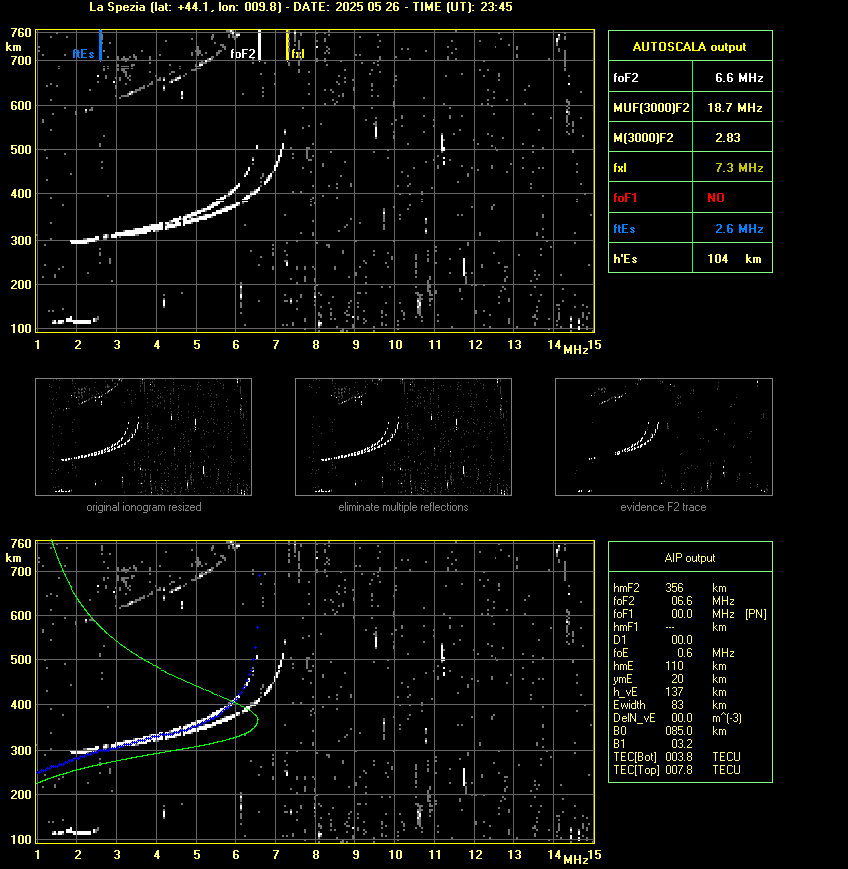848x869 pixels.
Task: Click the 760 km axis label, bottom ionogram
Action: tap(21, 544)
